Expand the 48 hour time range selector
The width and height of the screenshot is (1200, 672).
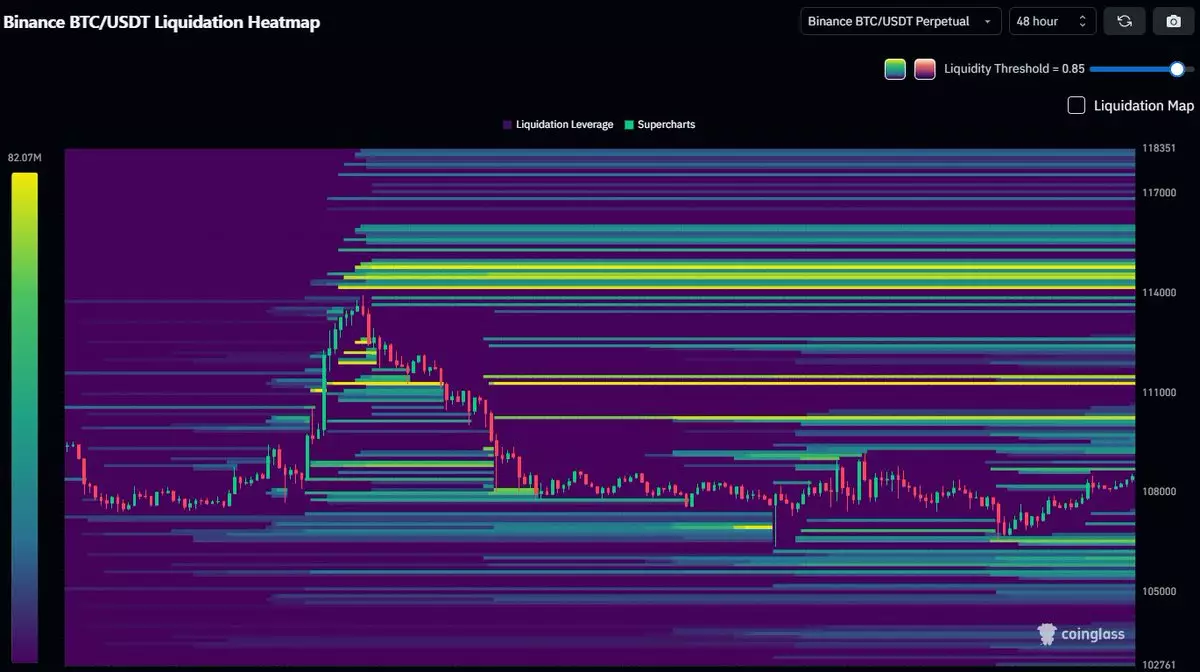point(1052,21)
